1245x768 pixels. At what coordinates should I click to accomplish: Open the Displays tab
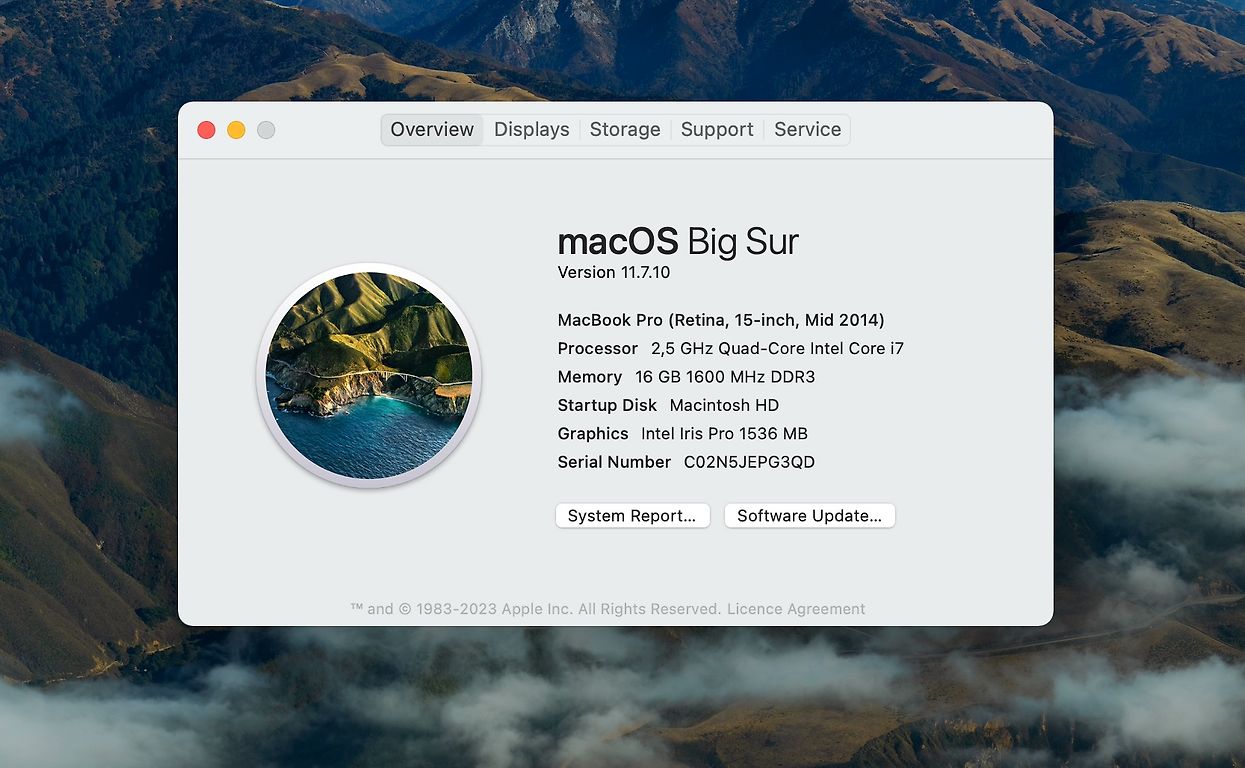click(532, 130)
